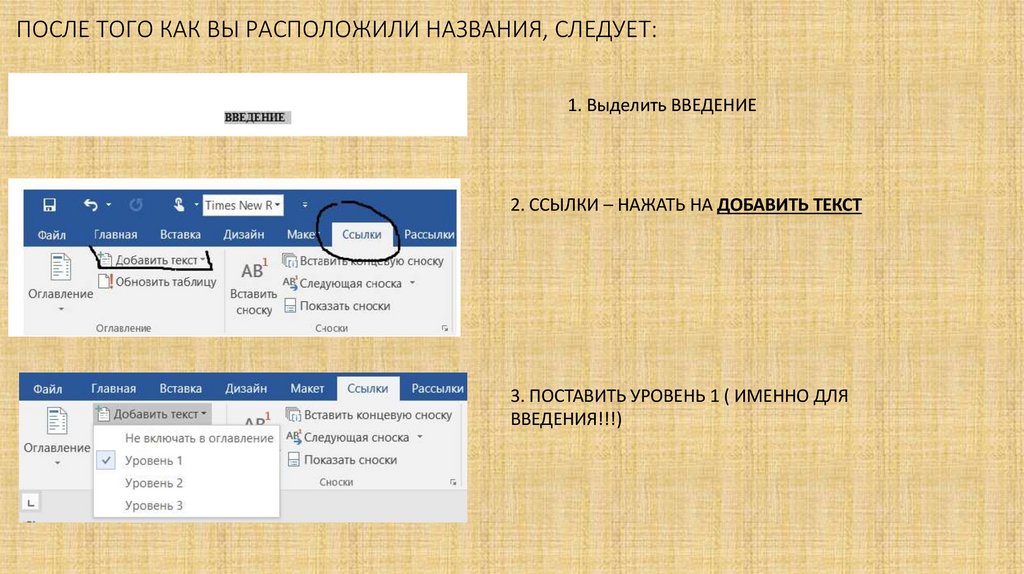1024x574 pixels.
Task: Open the Сноски dialog launcher in upper ribbon
Action: (445, 328)
